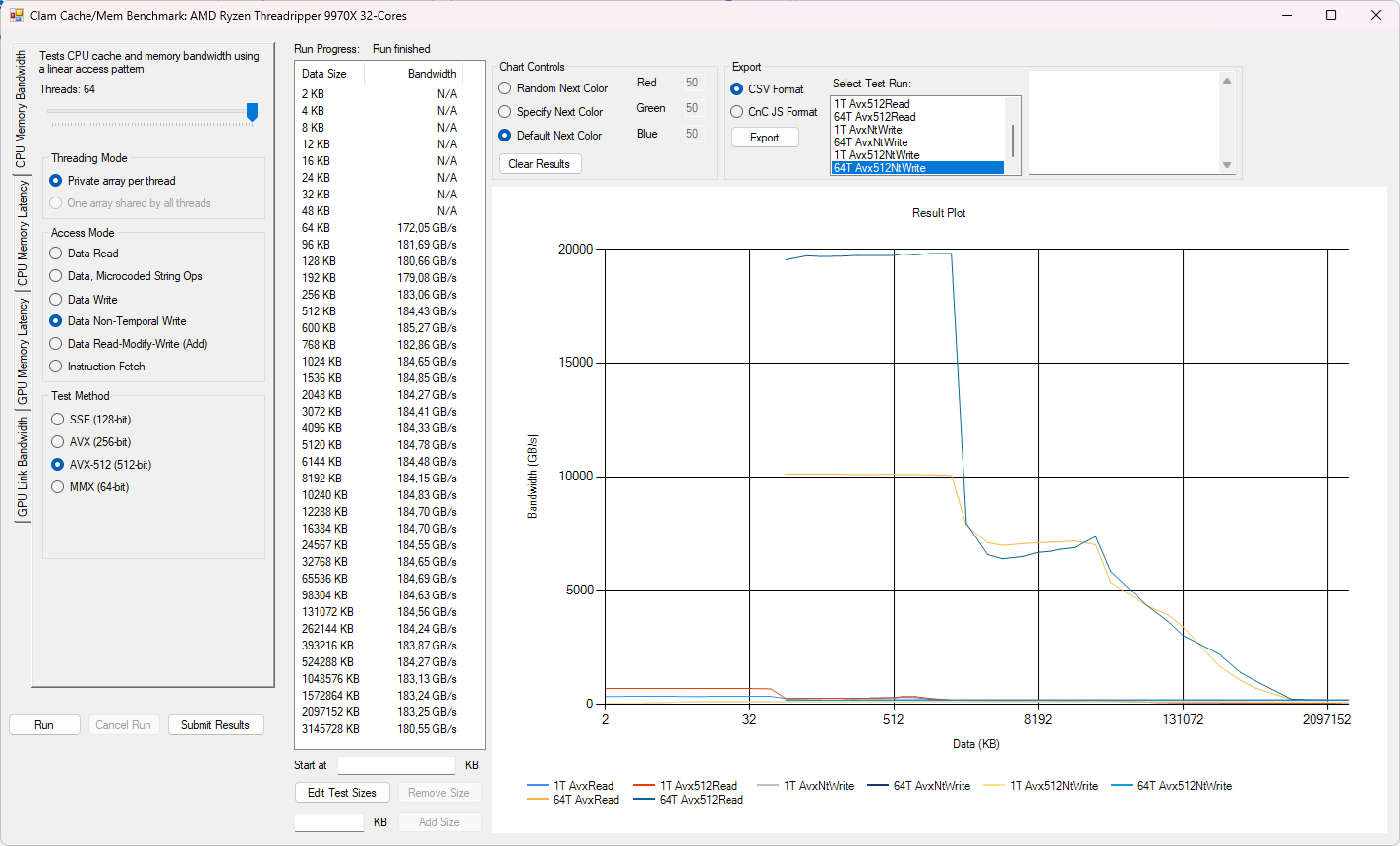Image resolution: width=1400 pixels, height=846 pixels.
Task: Click the 64 KB result row
Action: click(x=379, y=227)
